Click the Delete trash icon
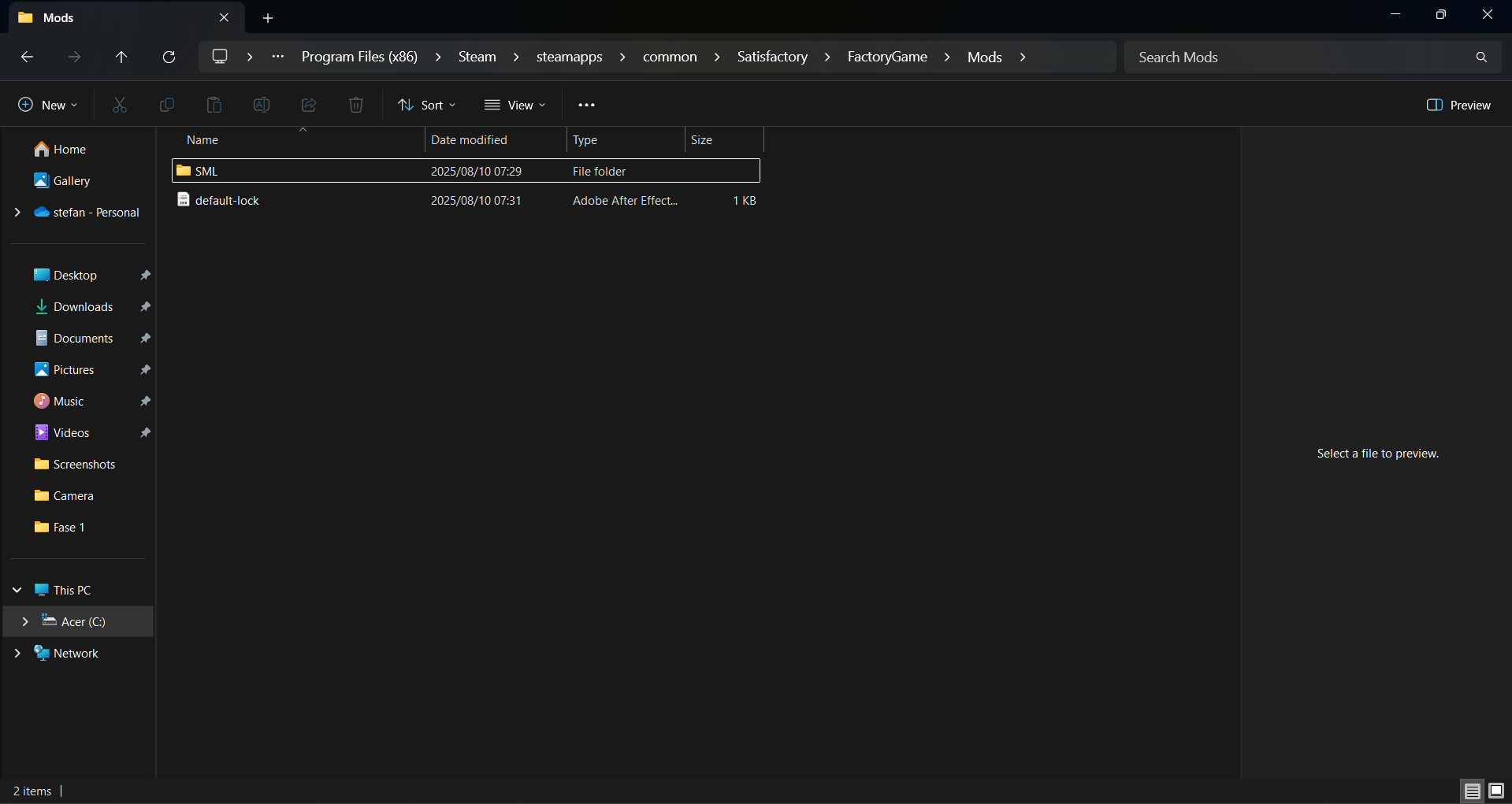This screenshot has width=1512, height=804. 356,105
